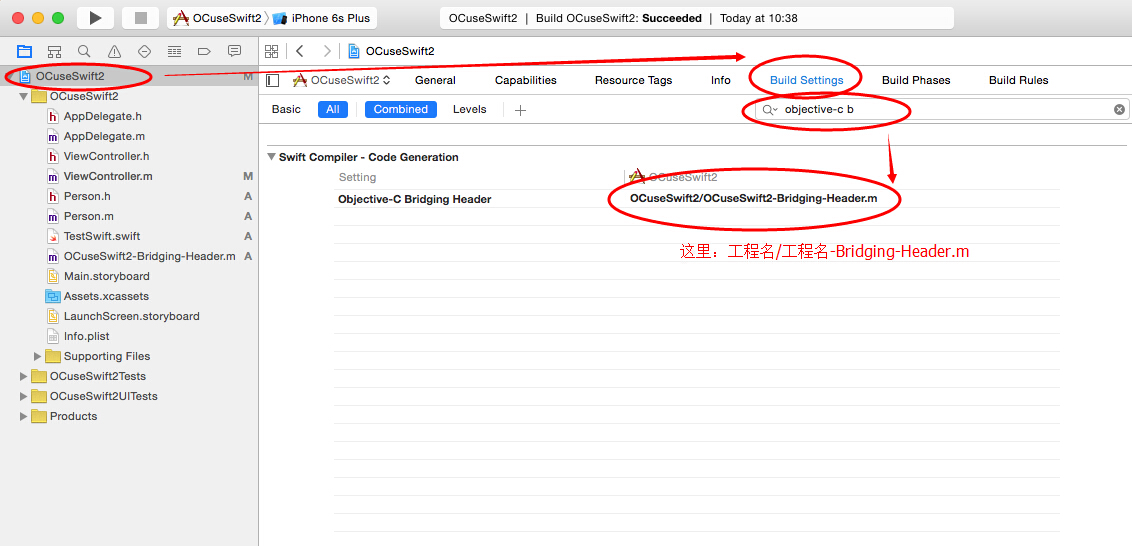Open OCuseSwift2-Bridging-Header.m file
Viewport: 1132px width, 546px height.
[x=149, y=256]
